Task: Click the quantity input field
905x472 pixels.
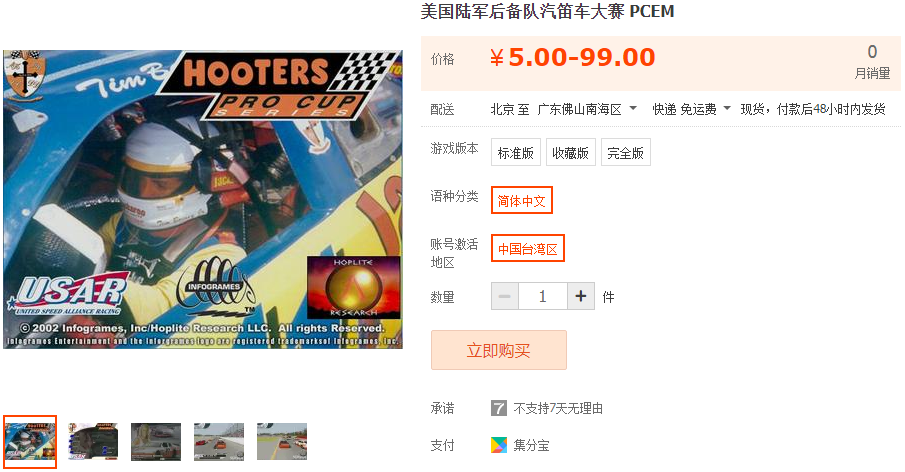Action: click(543, 297)
